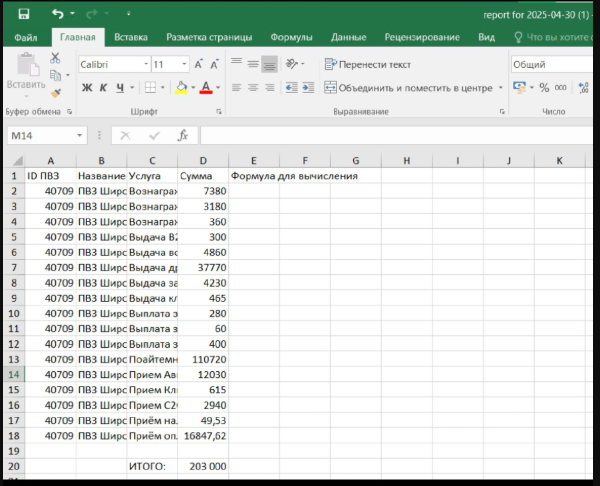Click the formula bar cancel X icon
This screenshot has width=600, height=486.
click(x=126, y=135)
